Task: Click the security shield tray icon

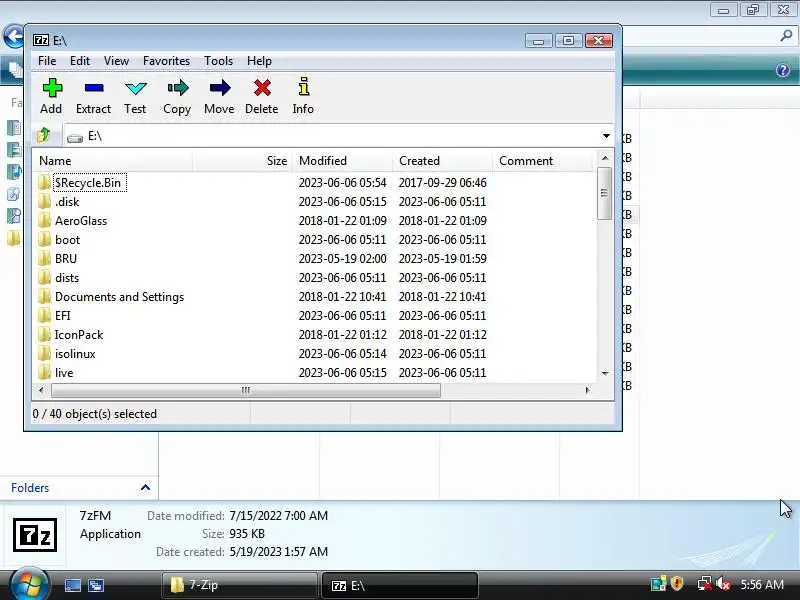Action: [x=677, y=584]
